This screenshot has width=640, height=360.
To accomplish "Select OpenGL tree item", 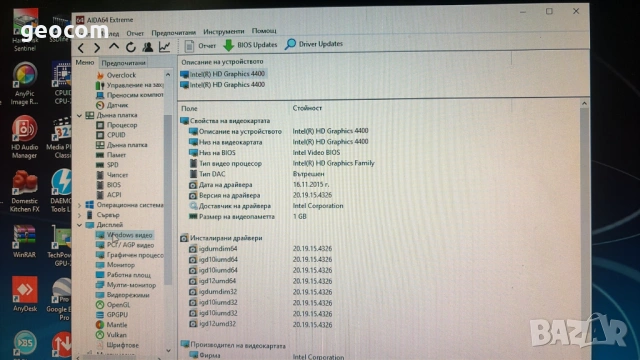I will (x=113, y=305).
